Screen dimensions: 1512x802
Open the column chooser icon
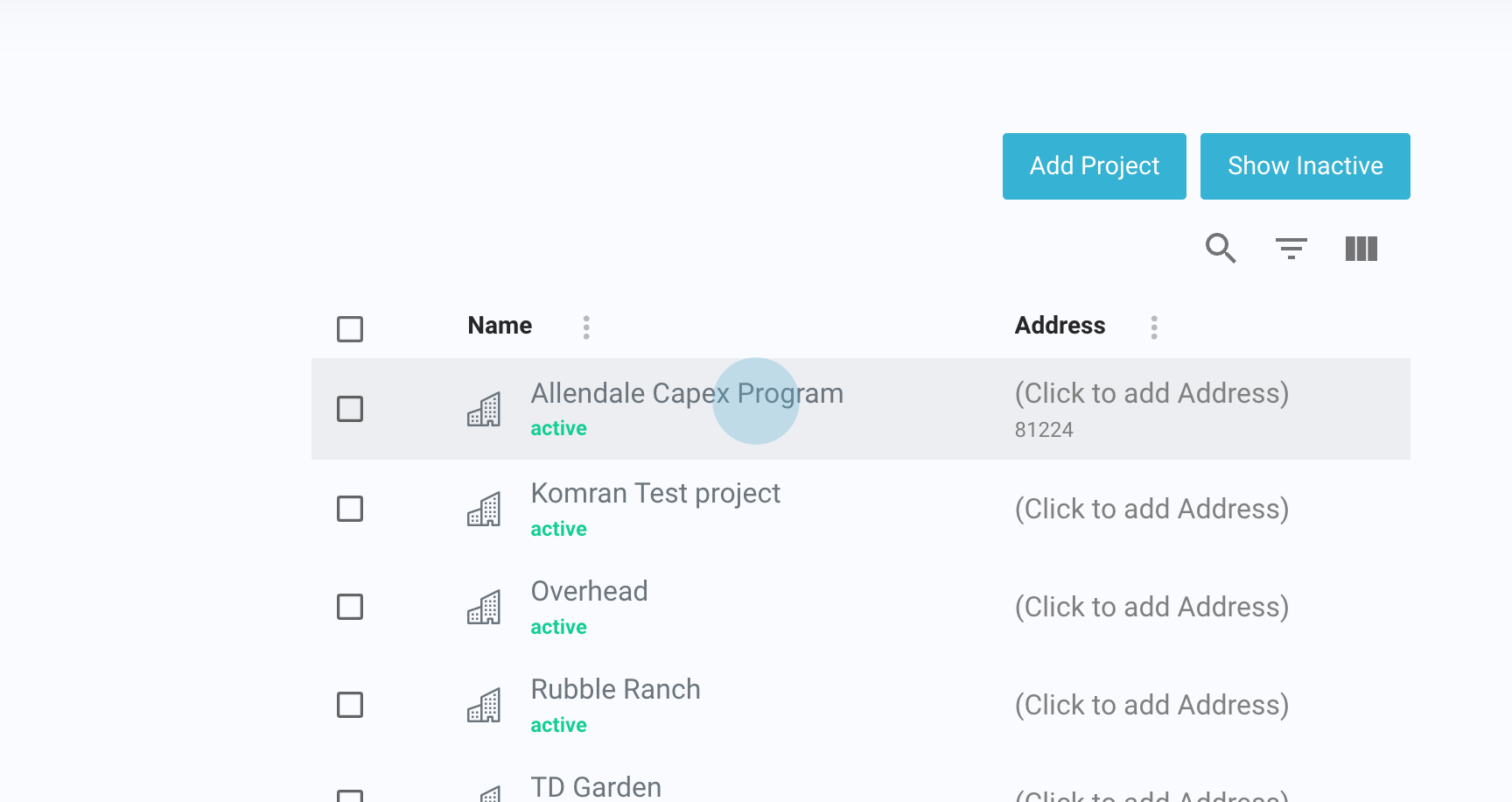tap(1361, 249)
